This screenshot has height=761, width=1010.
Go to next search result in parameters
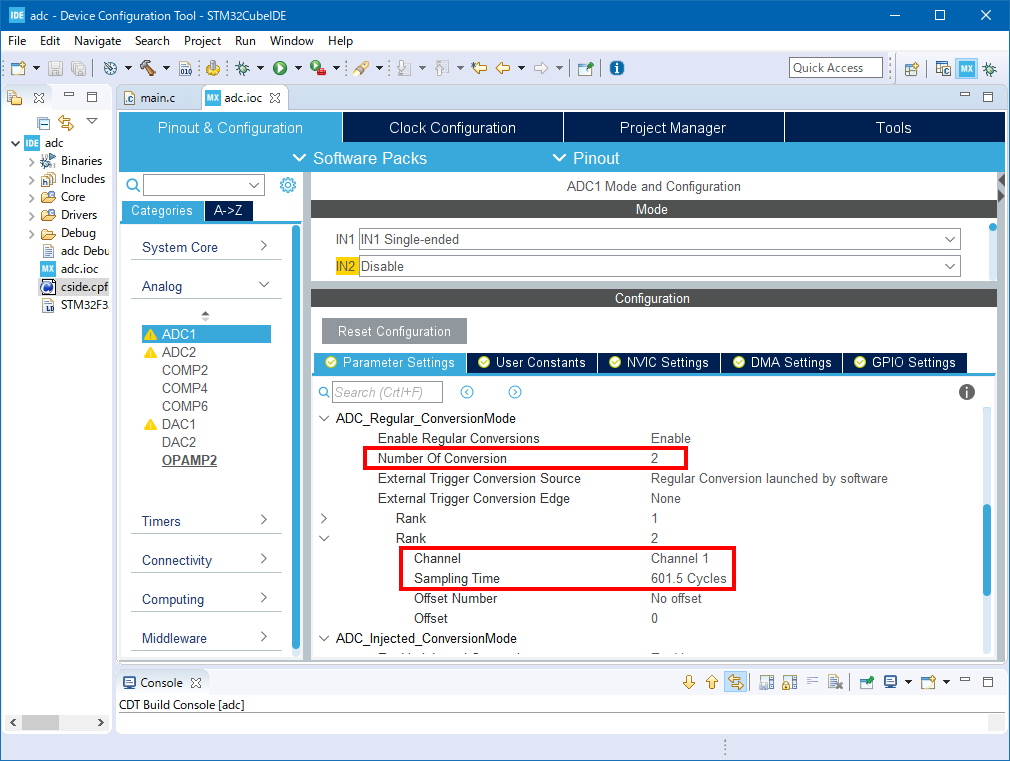click(x=515, y=392)
